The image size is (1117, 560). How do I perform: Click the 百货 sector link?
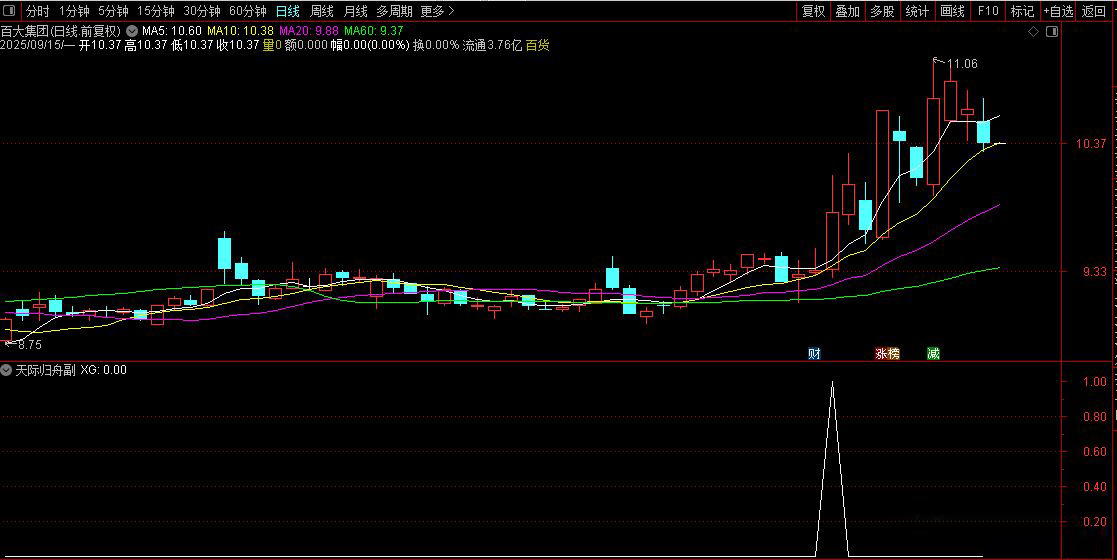click(x=538, y=45)
